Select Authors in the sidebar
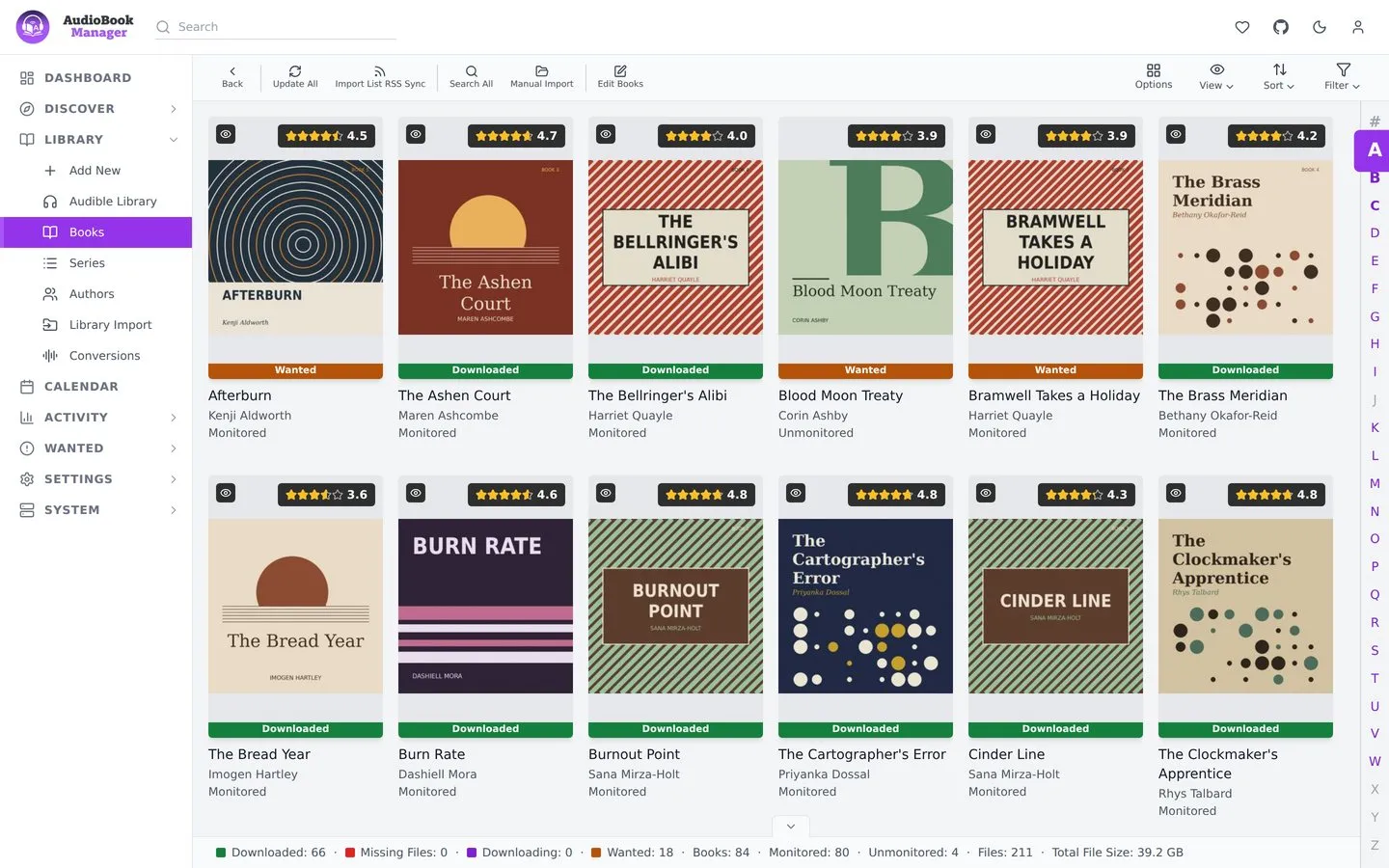Image resolution: width=1389 pixels, height=868 pixels. coord(96,294)
